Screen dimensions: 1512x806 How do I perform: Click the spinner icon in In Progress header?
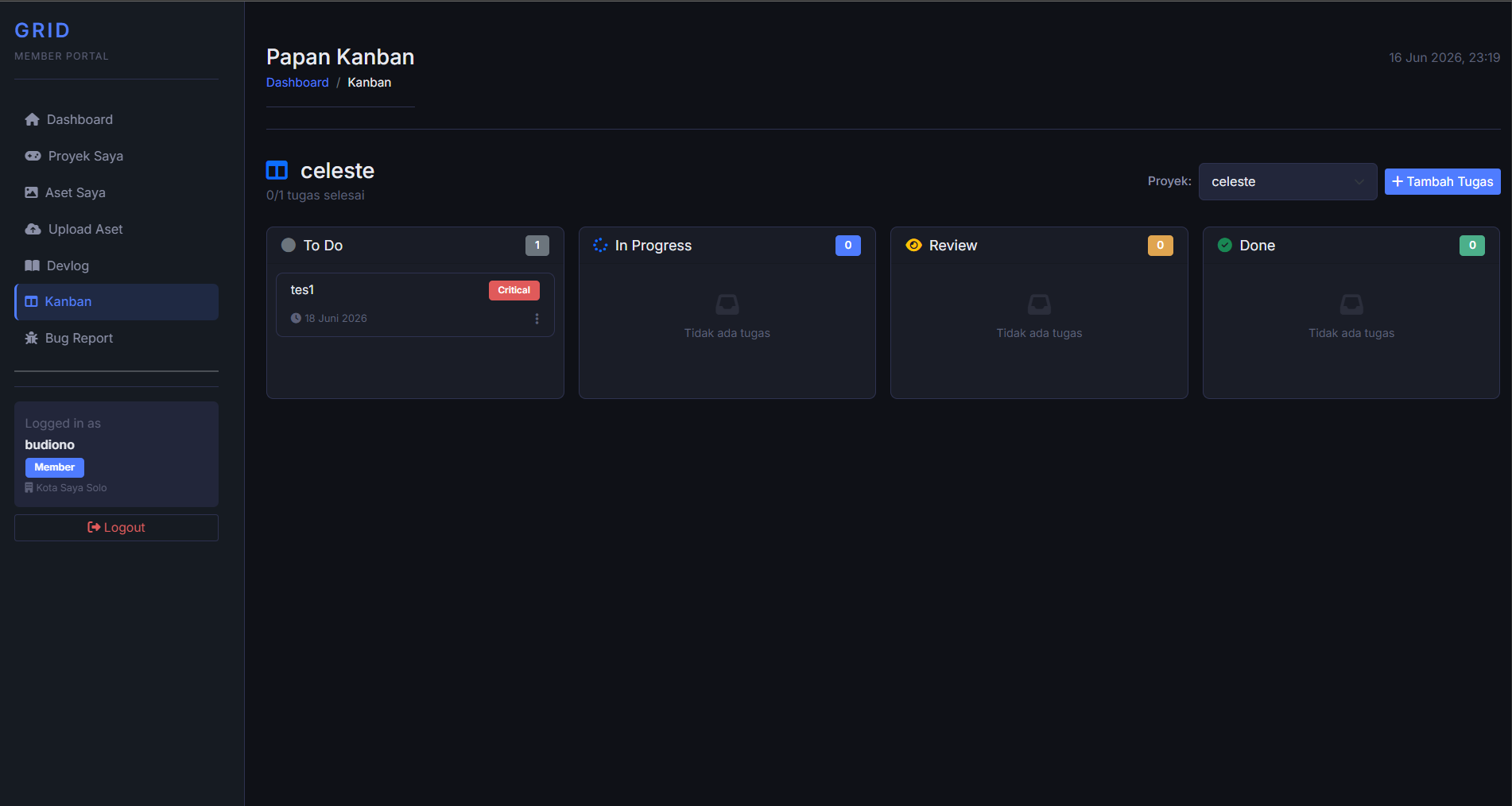pos(600,245)
